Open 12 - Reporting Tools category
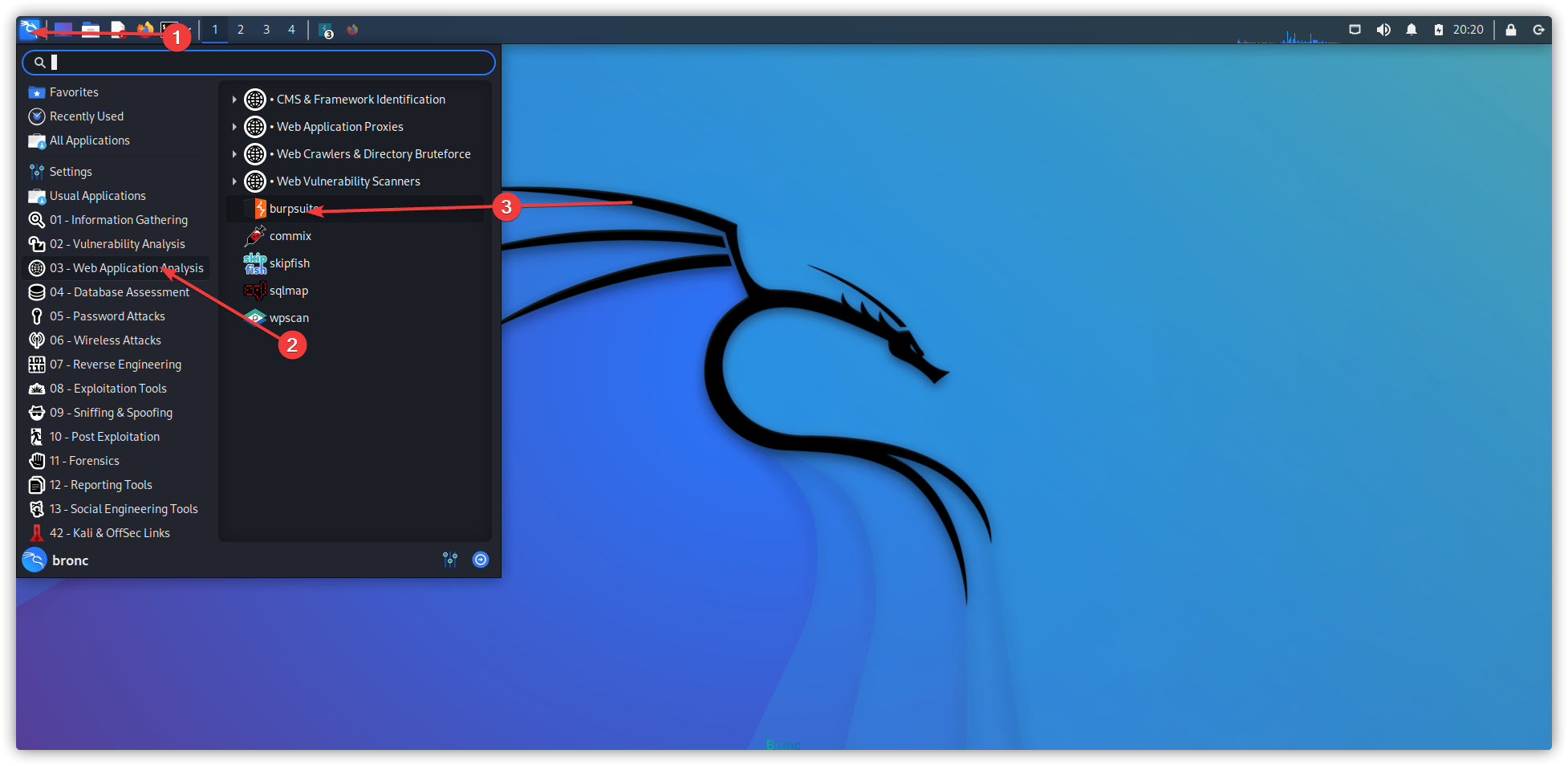 click(x=116, y=485)
